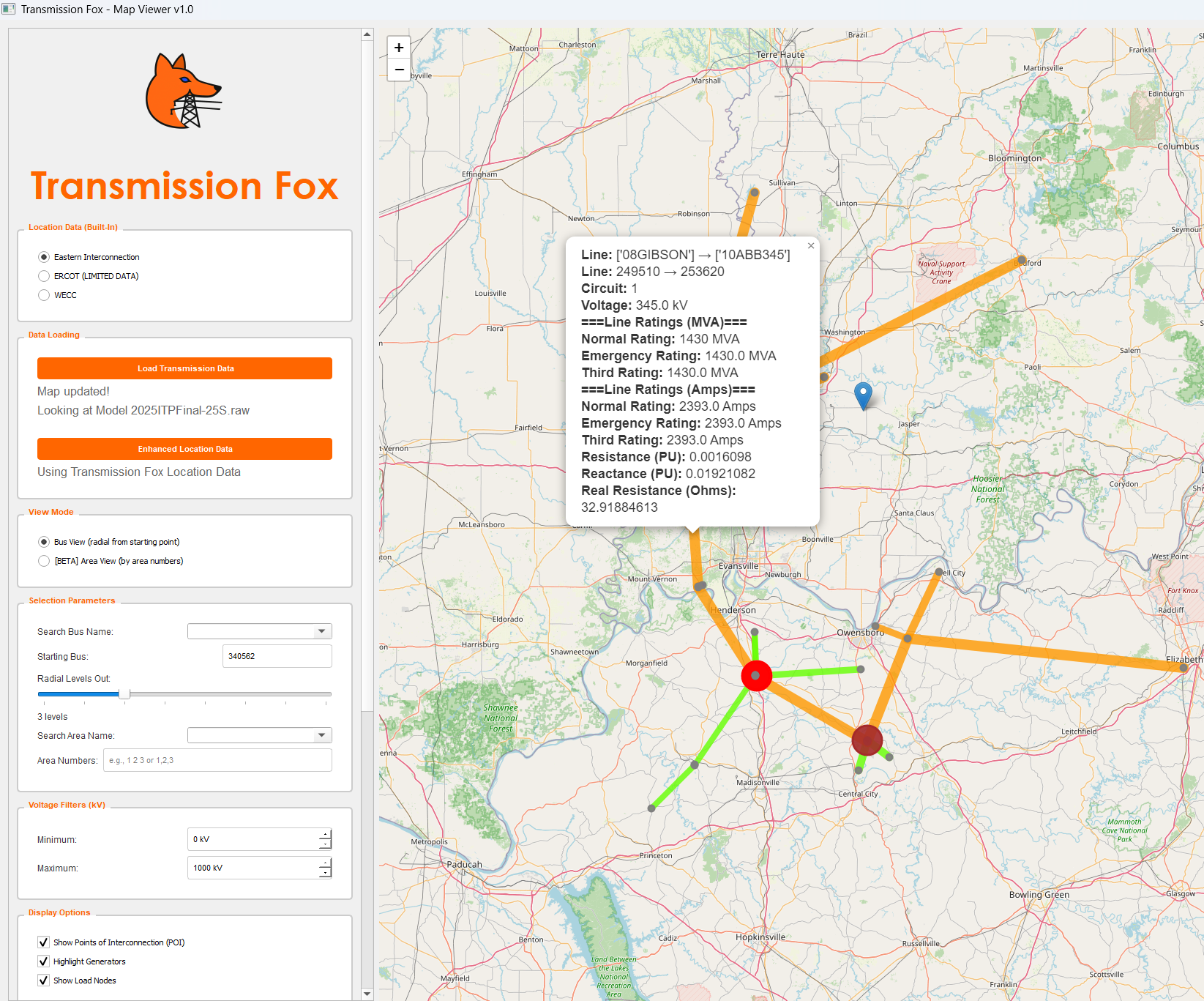The width and height of the screenshot is (1204, 1001).
Task: Click the map zoom out control
Action: pos(398,70)
